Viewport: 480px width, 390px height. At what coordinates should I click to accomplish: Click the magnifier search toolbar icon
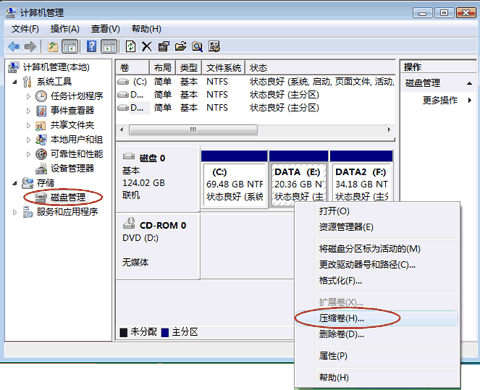pyautogui.click(x=197, y=47)
